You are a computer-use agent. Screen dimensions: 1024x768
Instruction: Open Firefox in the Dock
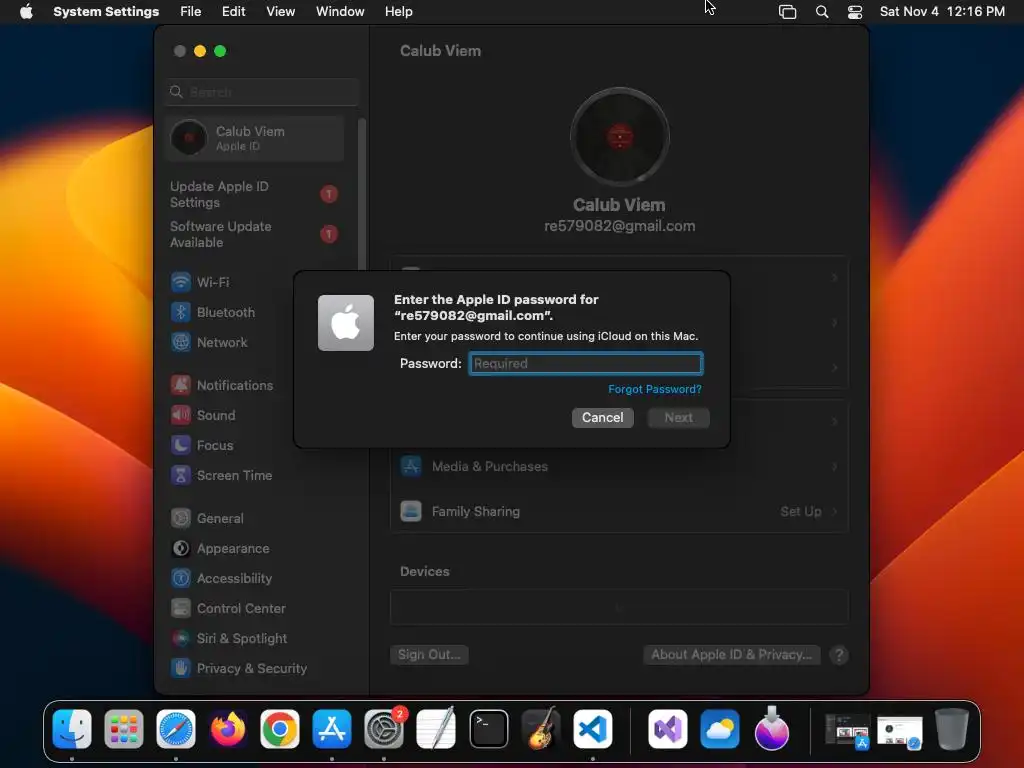tap(228, 729)
